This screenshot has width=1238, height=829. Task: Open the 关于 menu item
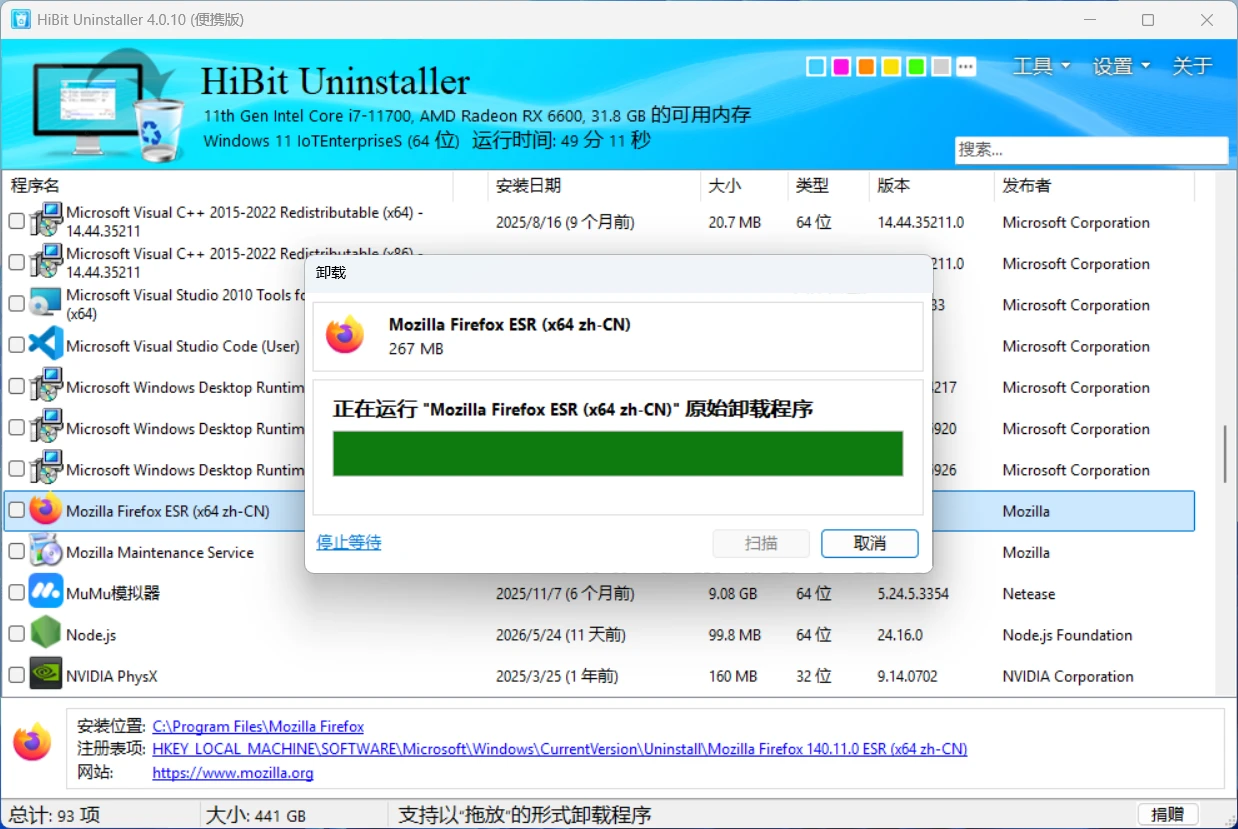coord(1192,66)
